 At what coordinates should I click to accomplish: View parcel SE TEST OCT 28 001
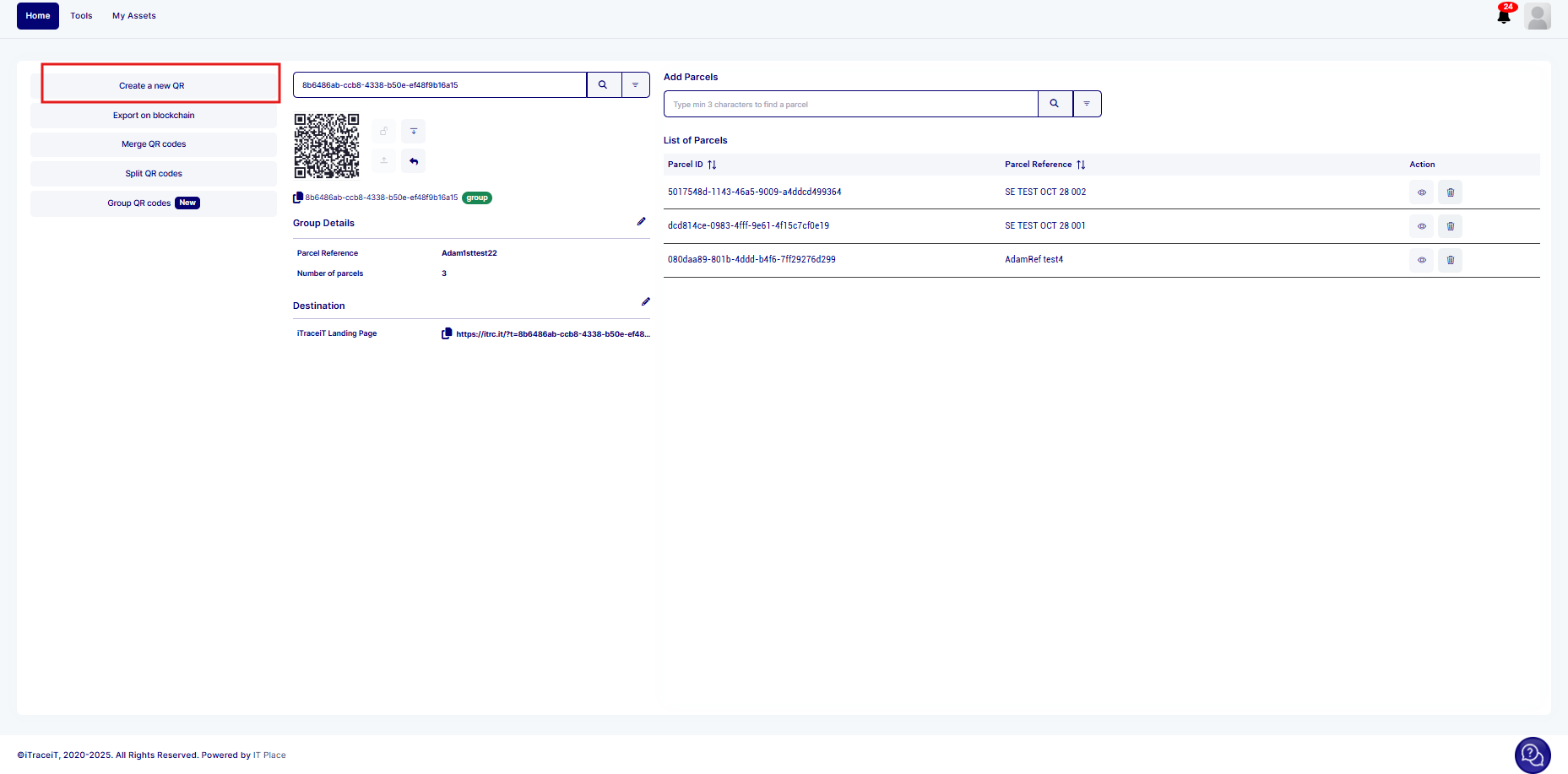tap(1421, 226)
